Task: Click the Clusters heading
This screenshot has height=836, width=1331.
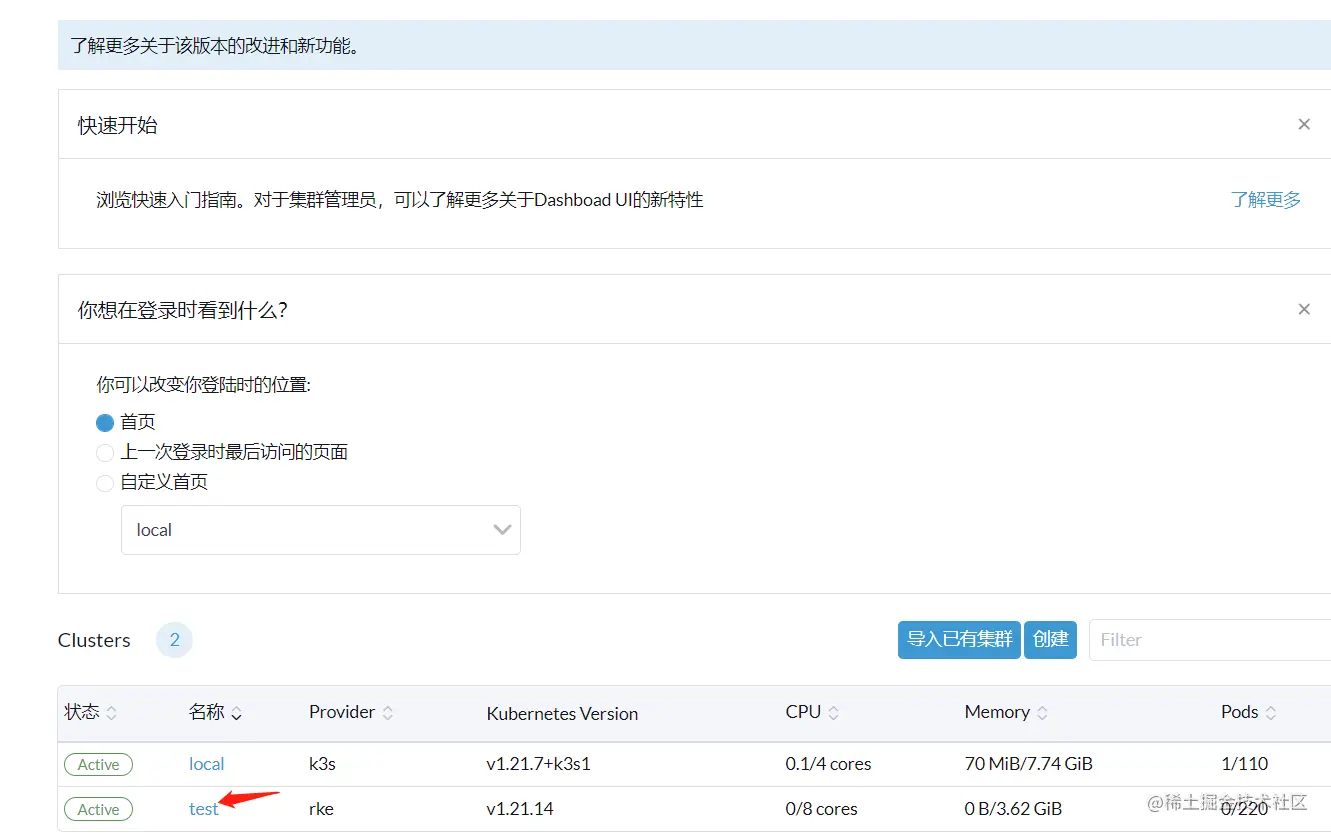Action: coord(94,640)
